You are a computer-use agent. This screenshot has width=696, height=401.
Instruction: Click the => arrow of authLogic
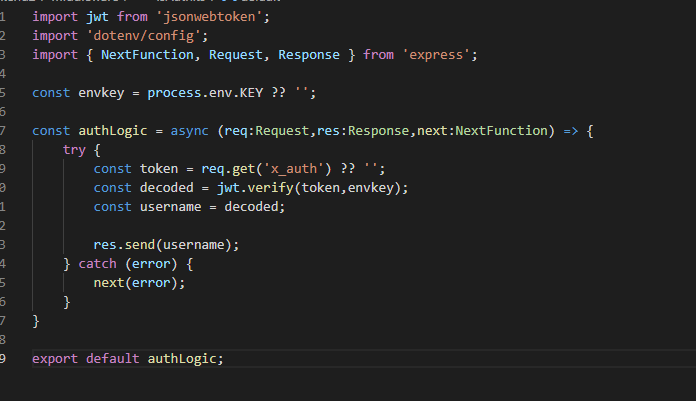coord(571,131)
